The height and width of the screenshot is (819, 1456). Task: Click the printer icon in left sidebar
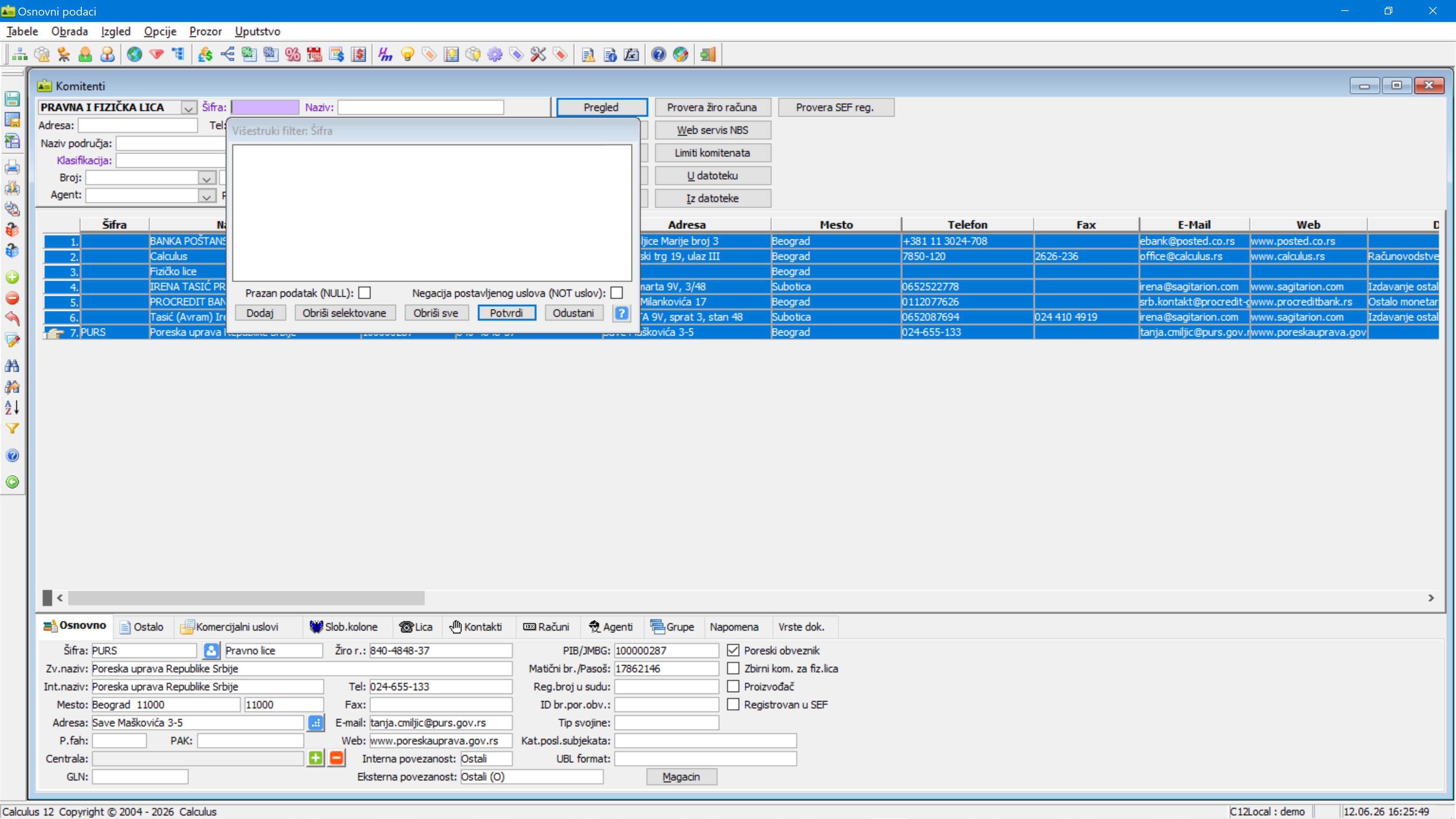(x=13, y=167)
